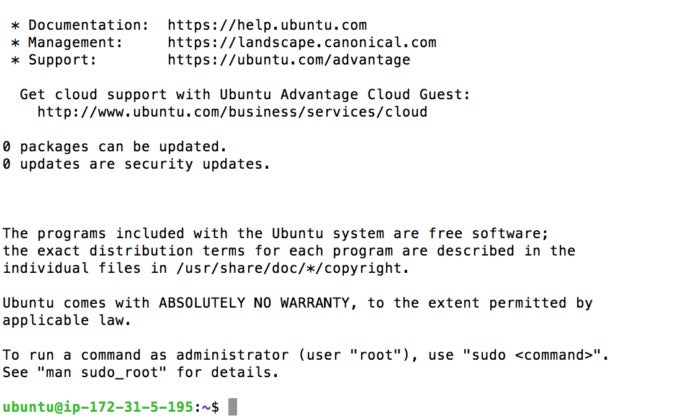Click the Management label line

(x=67, y=42)
